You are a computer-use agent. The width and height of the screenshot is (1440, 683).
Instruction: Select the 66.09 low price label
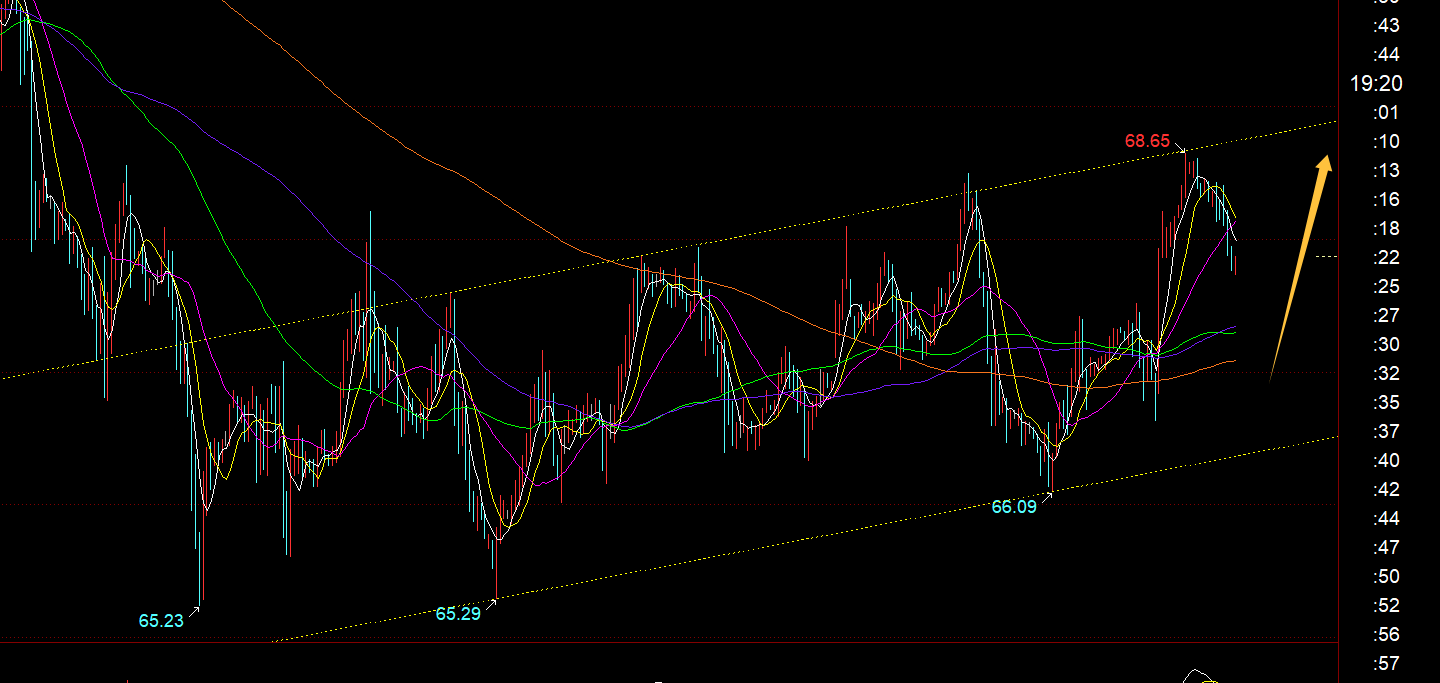(1013, 507)
